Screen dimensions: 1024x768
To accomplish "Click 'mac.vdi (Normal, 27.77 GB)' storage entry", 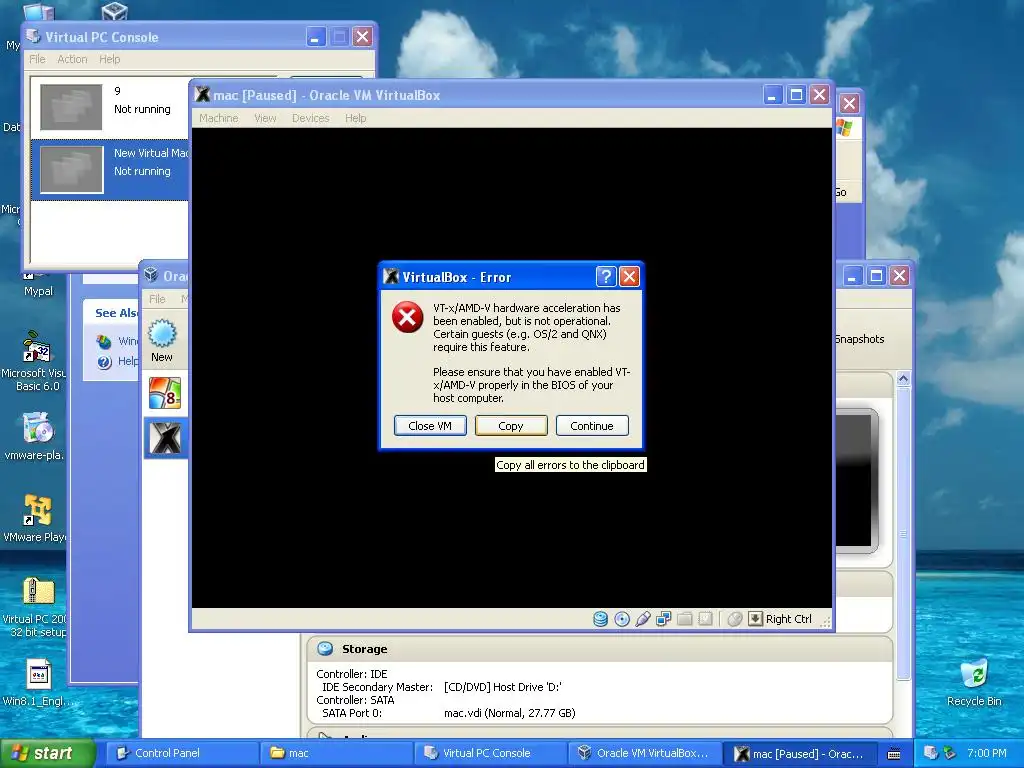I will click(x=509, y=713).
